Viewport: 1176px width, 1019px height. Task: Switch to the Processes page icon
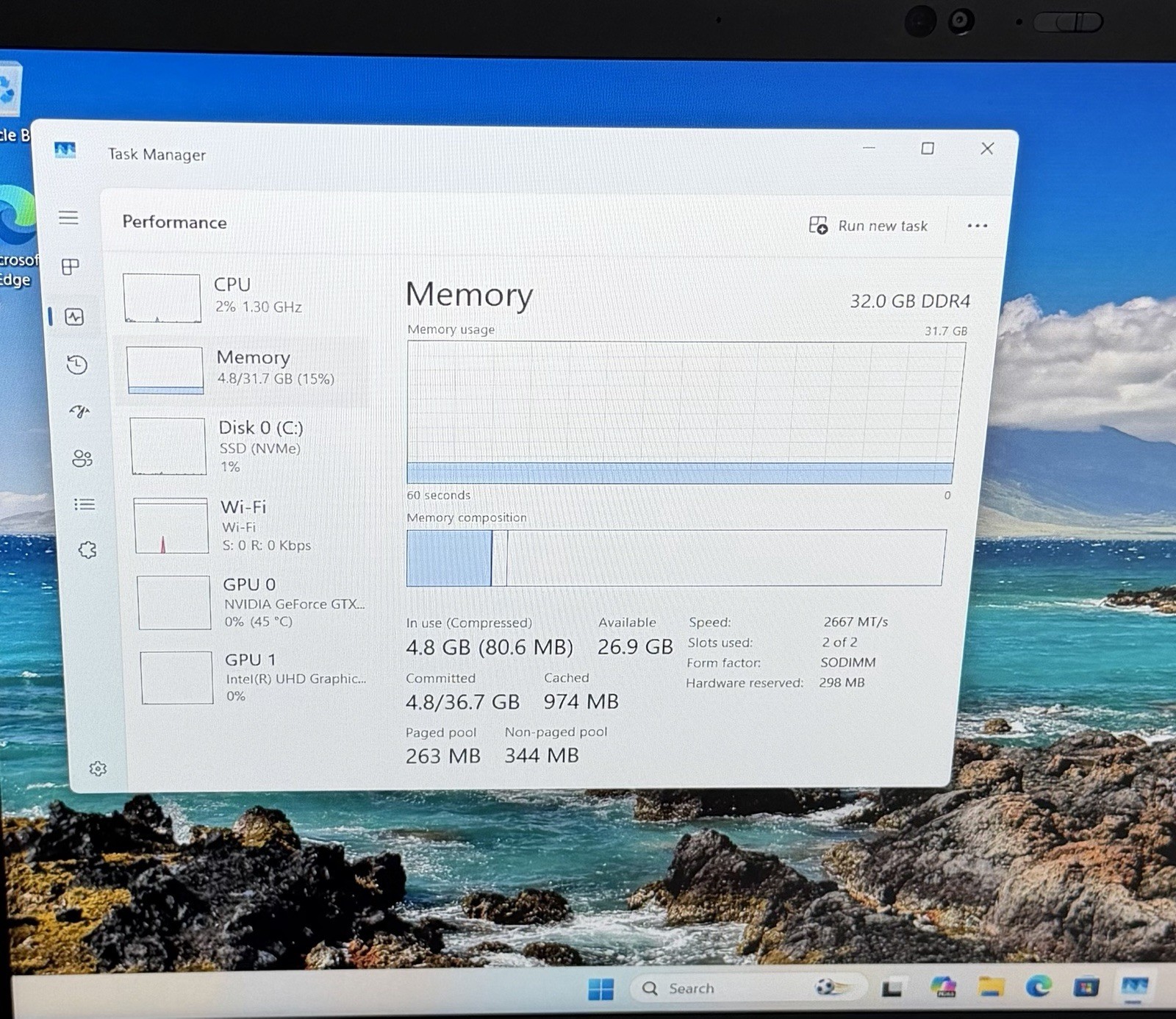(71, 267)
